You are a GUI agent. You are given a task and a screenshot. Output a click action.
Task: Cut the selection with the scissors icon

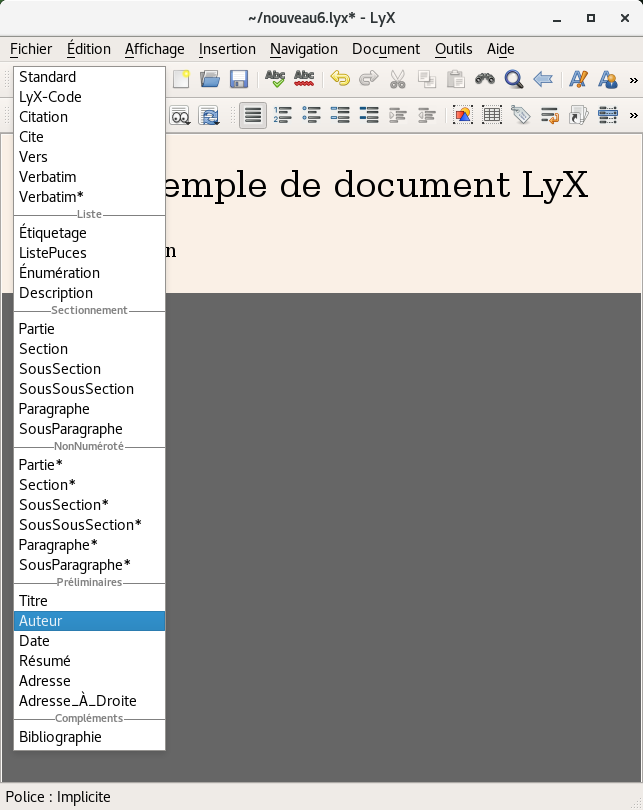398,79
